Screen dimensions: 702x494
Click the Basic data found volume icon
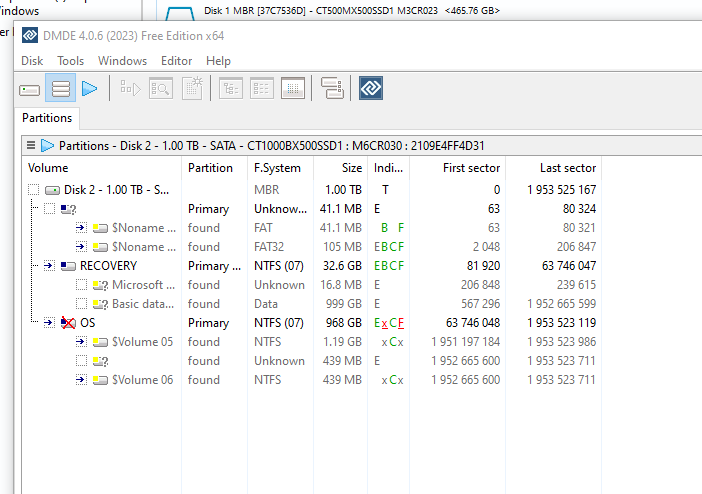(100, 304)
